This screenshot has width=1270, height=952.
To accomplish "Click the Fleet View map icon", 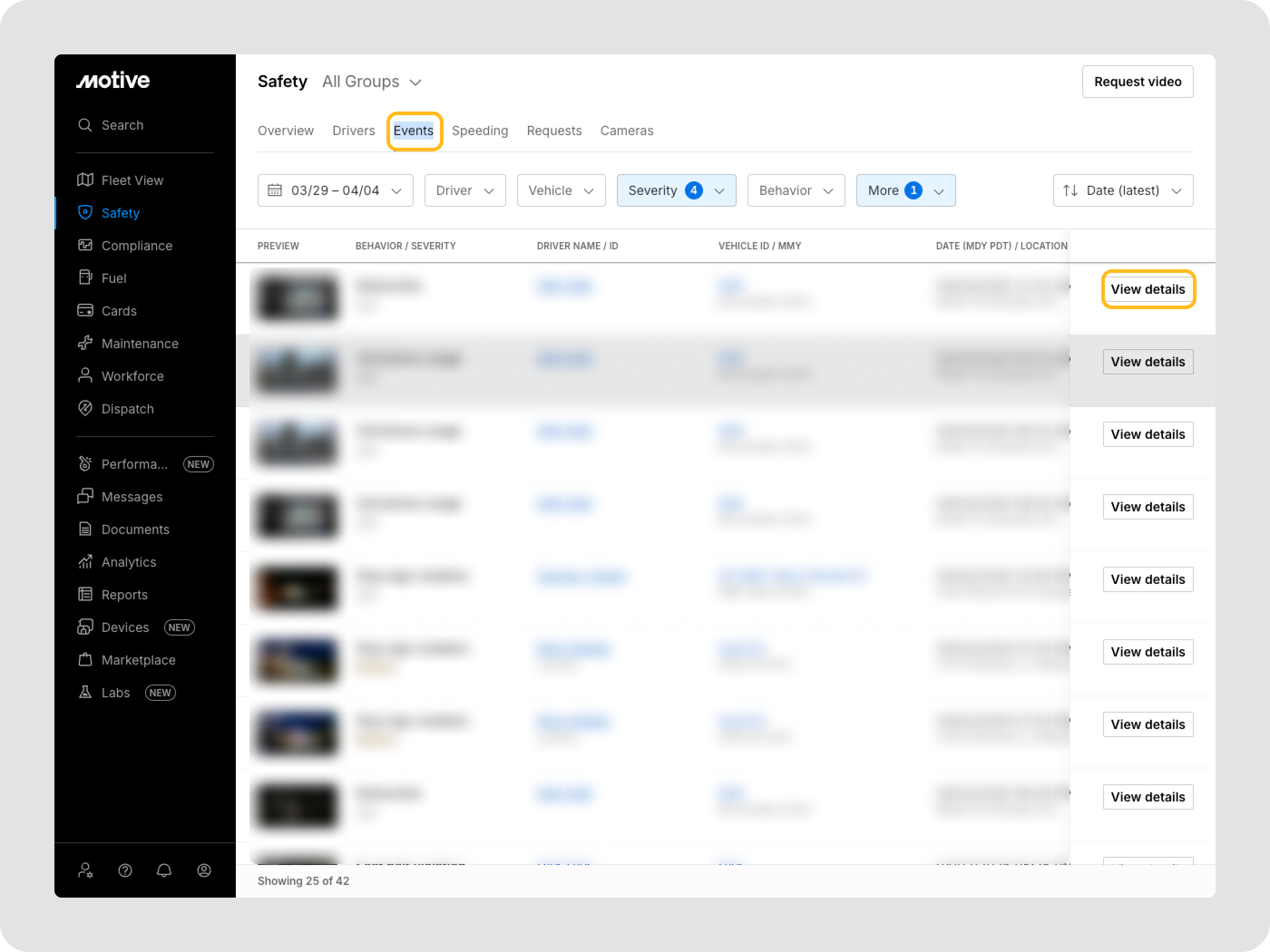I will 85,180.
